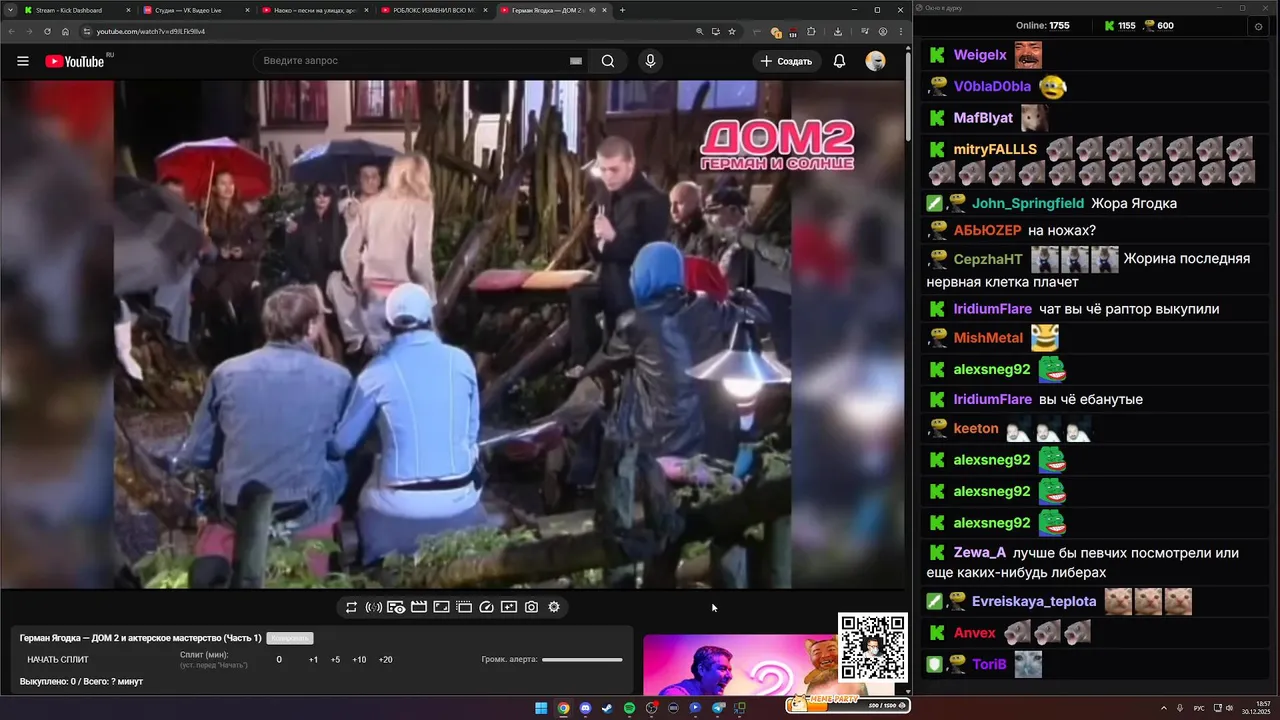1280x720 pixels.
Task: Click username CepzhaHT in chat
Action: (987, 258)
